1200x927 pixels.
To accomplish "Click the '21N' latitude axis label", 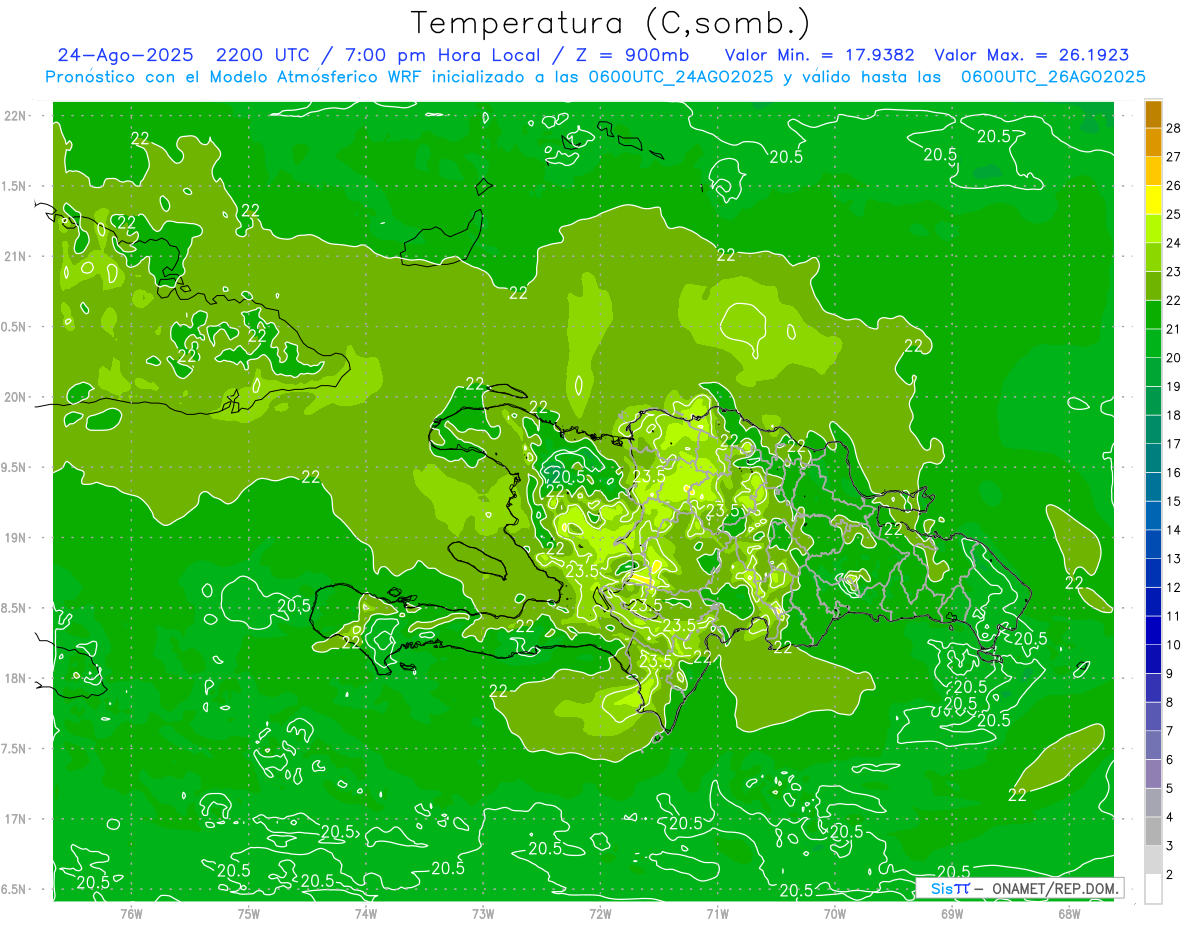I will pos(14,257).
